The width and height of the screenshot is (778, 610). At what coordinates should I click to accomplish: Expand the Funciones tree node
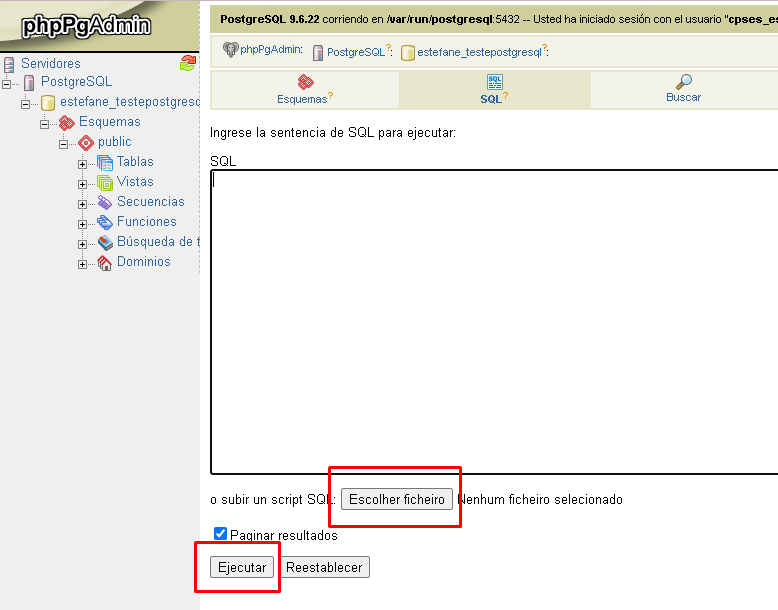(82, 224)
